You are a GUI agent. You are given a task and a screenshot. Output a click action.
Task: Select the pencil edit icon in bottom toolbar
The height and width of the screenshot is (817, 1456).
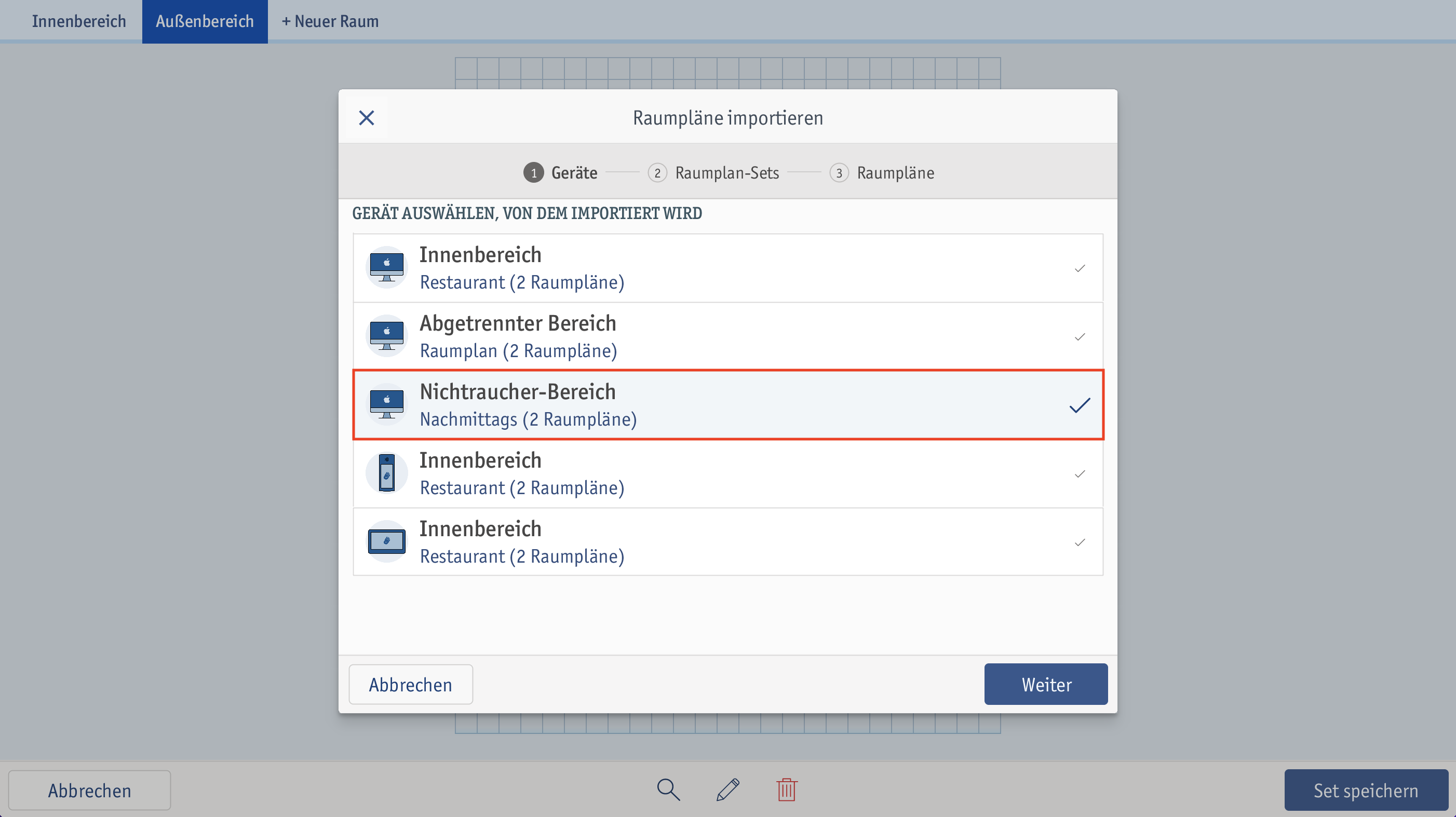tap(727, 789)
